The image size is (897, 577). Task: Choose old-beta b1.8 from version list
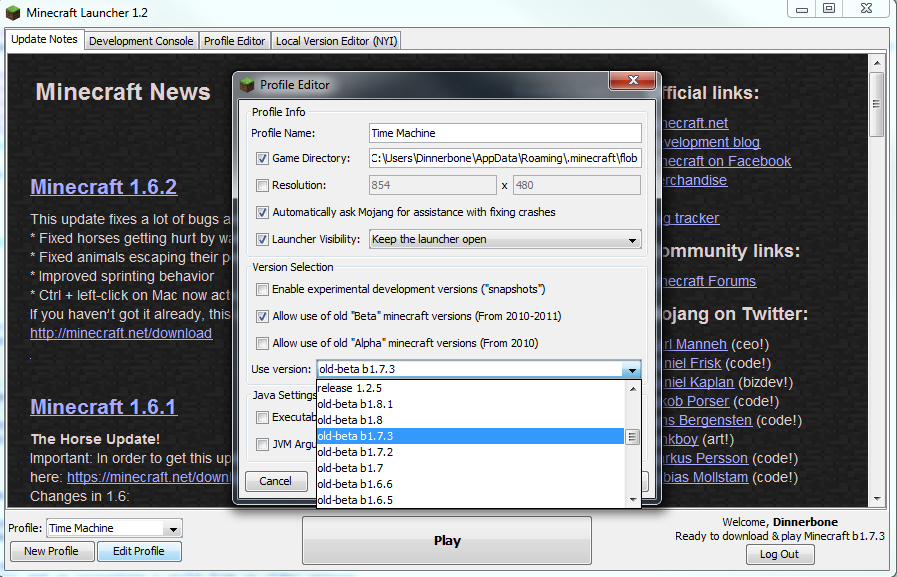point(470,420)
